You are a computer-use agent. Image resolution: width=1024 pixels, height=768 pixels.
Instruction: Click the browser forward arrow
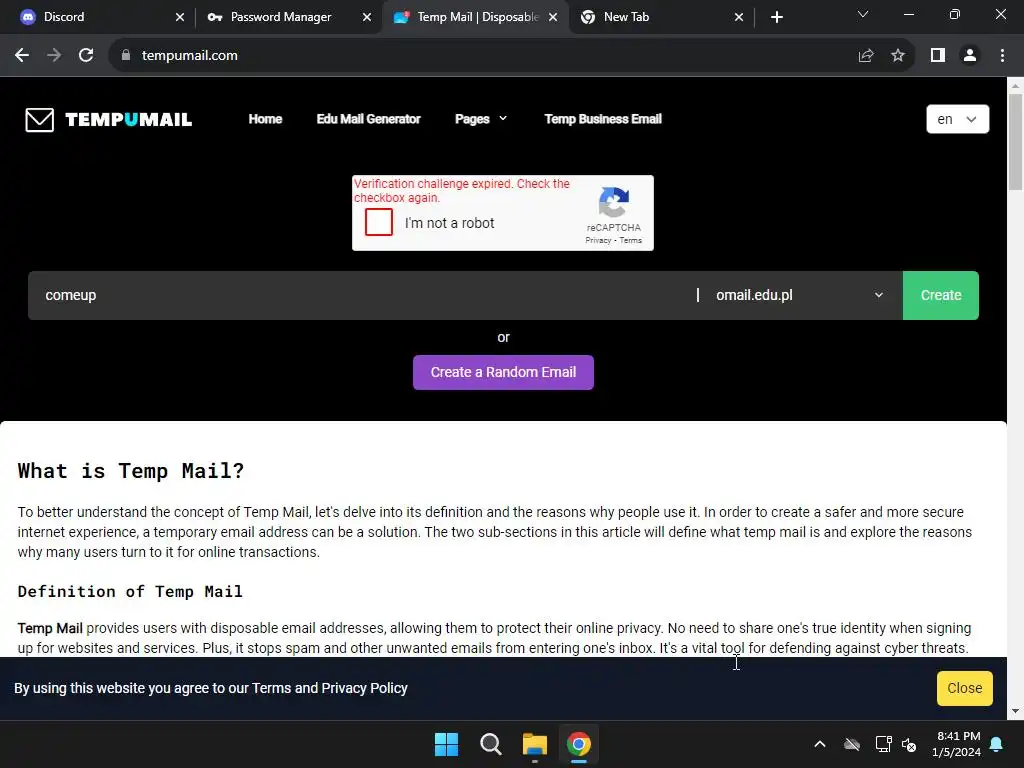[x=54, y=56]
